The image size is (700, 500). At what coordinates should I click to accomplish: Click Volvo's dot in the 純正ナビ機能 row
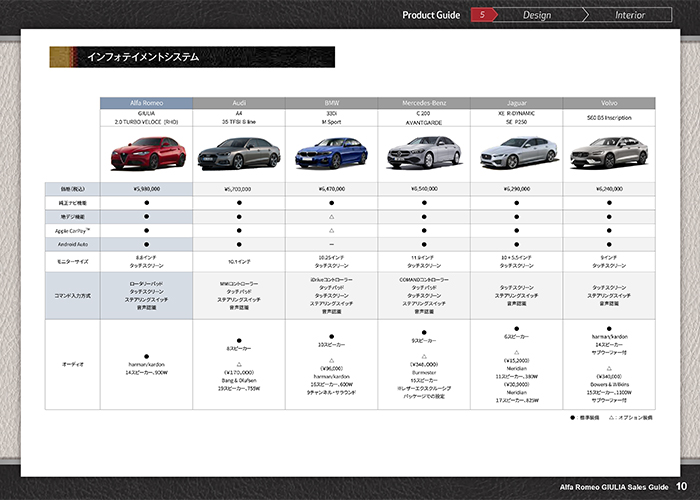pos(609,203)
